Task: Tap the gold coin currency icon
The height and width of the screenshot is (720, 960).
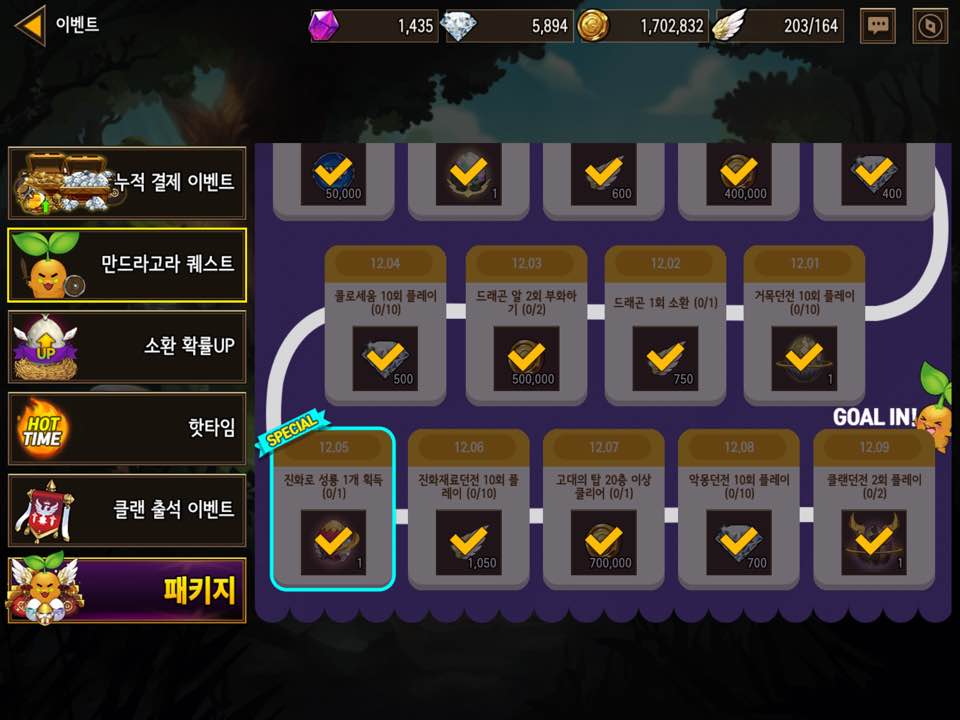Action: (x=593, y=26)
